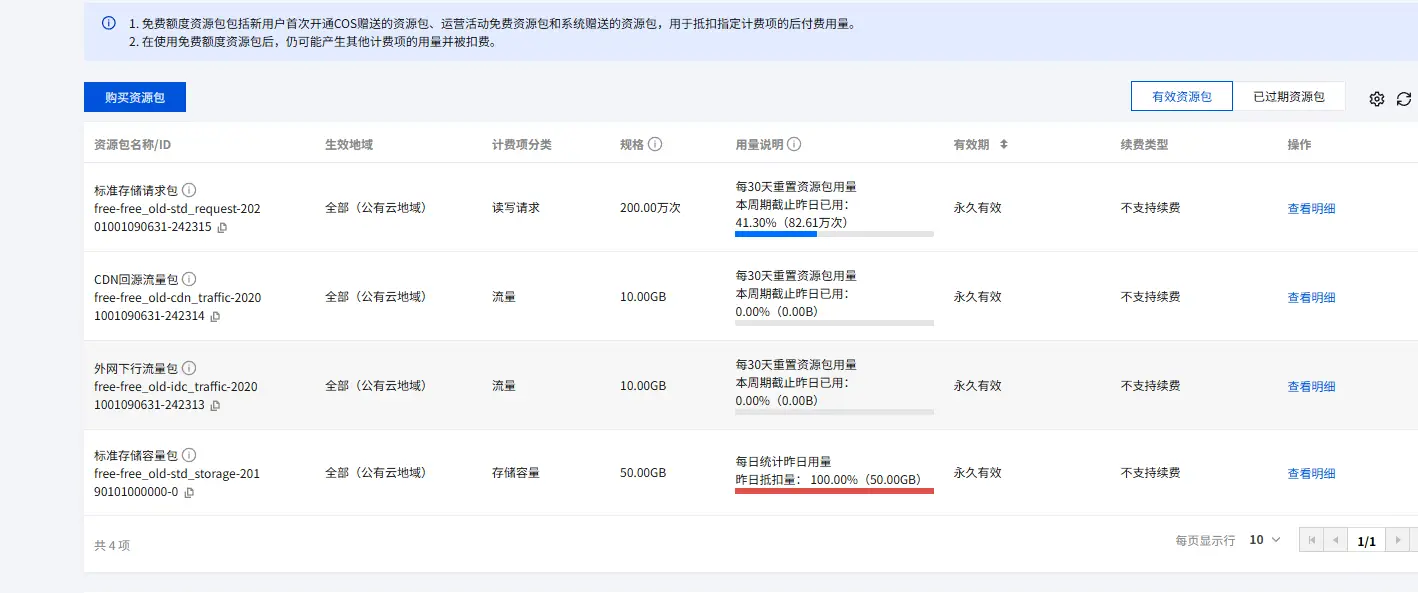Show info for 外网下行流量包
This screenshot has width=1418, height=593.
189,368
